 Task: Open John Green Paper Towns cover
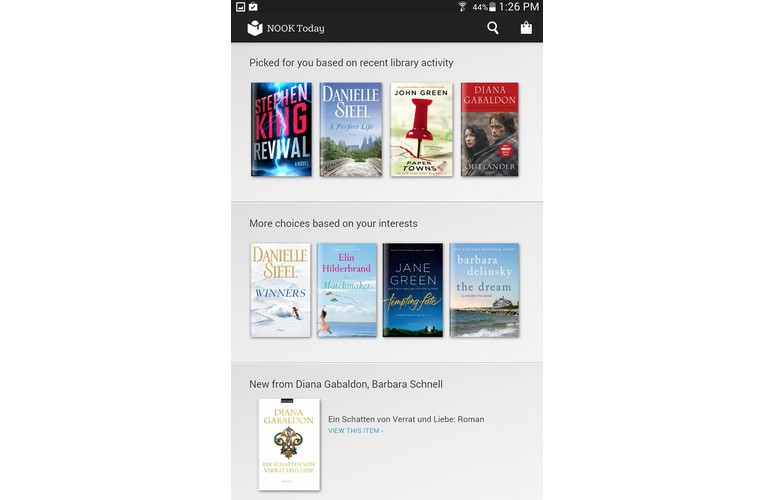click(x=421, y=129)
